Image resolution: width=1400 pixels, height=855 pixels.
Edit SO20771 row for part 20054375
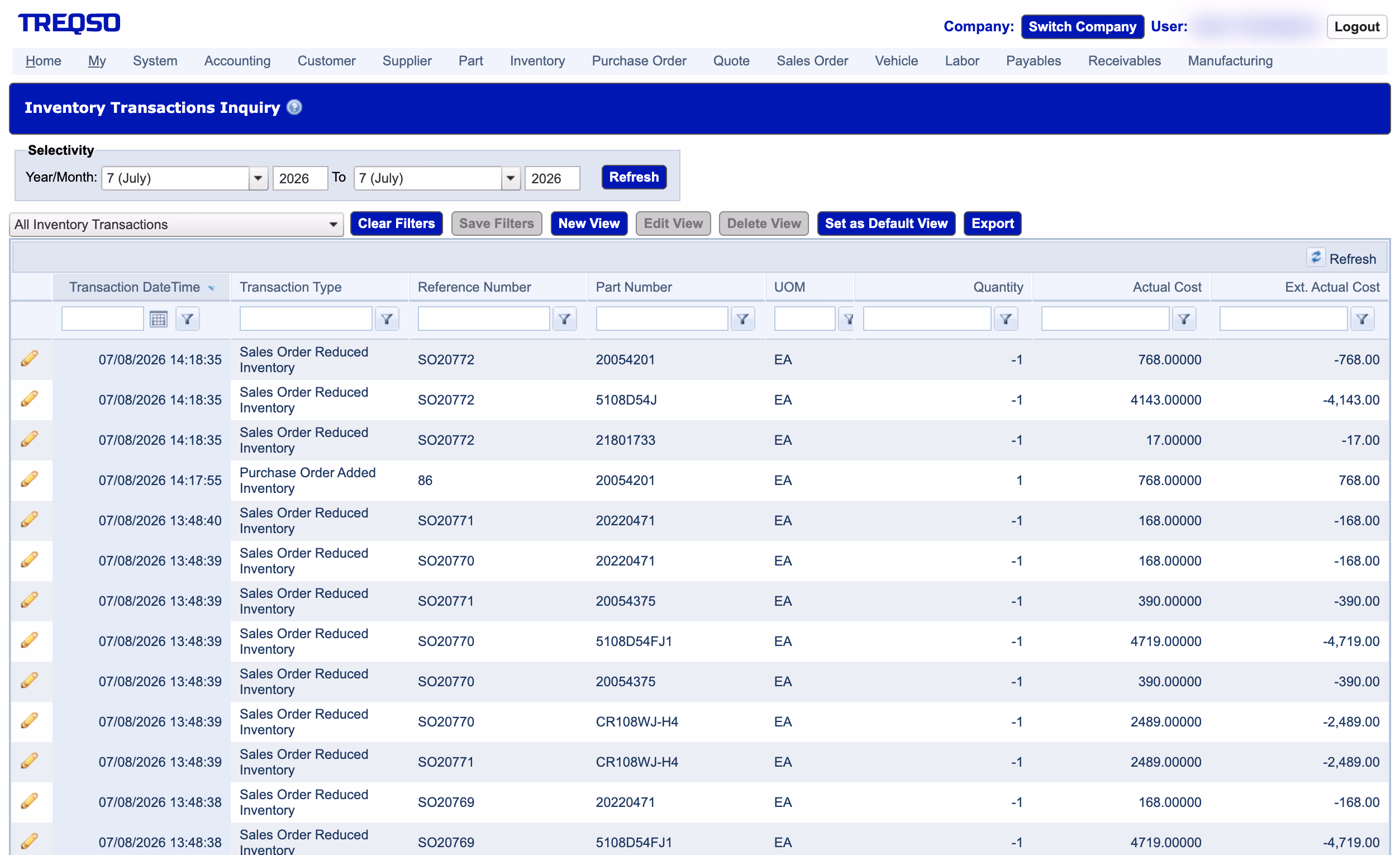pos(30,600)
